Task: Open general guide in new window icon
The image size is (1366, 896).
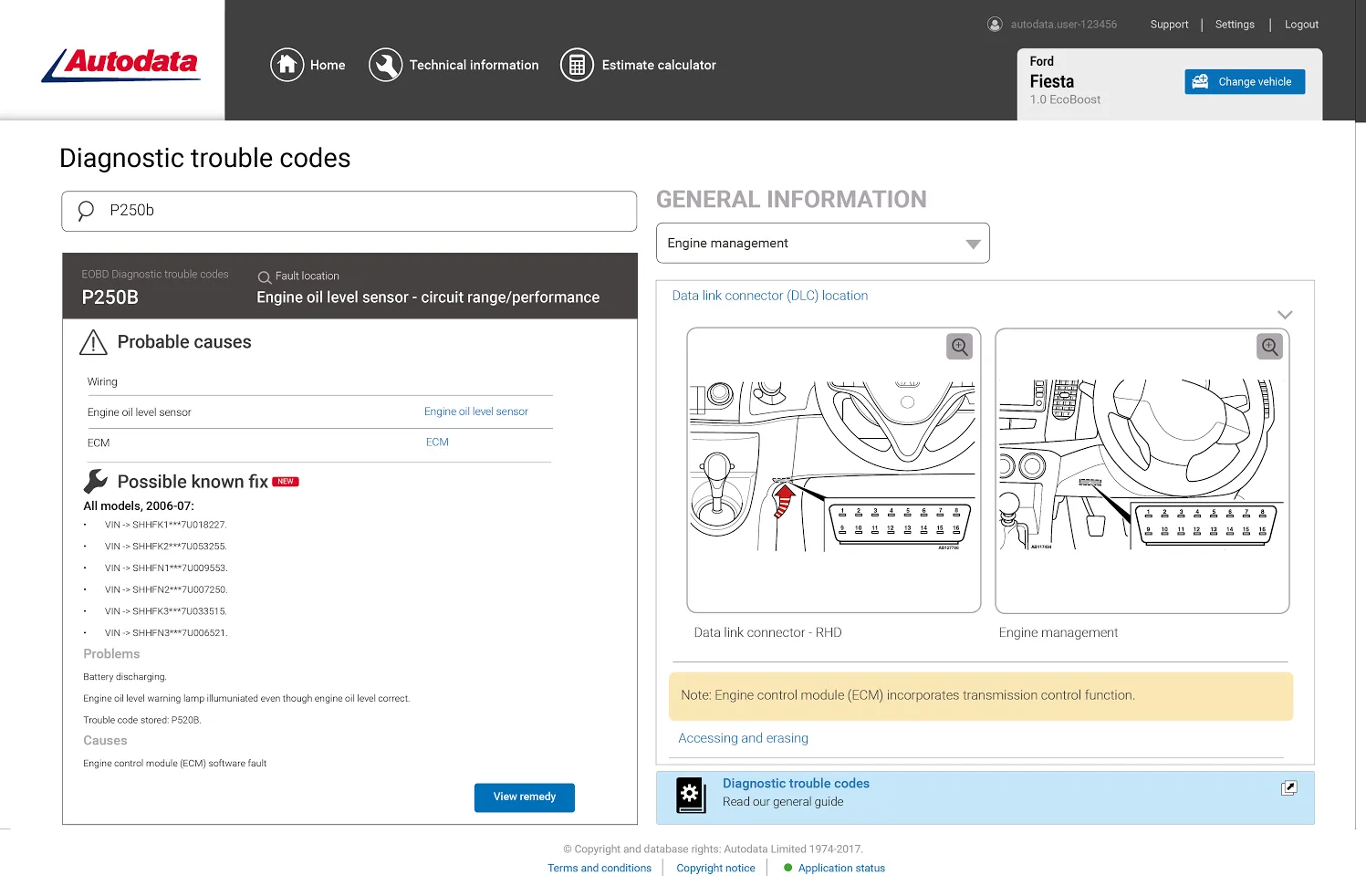Action: [1288, 787]
